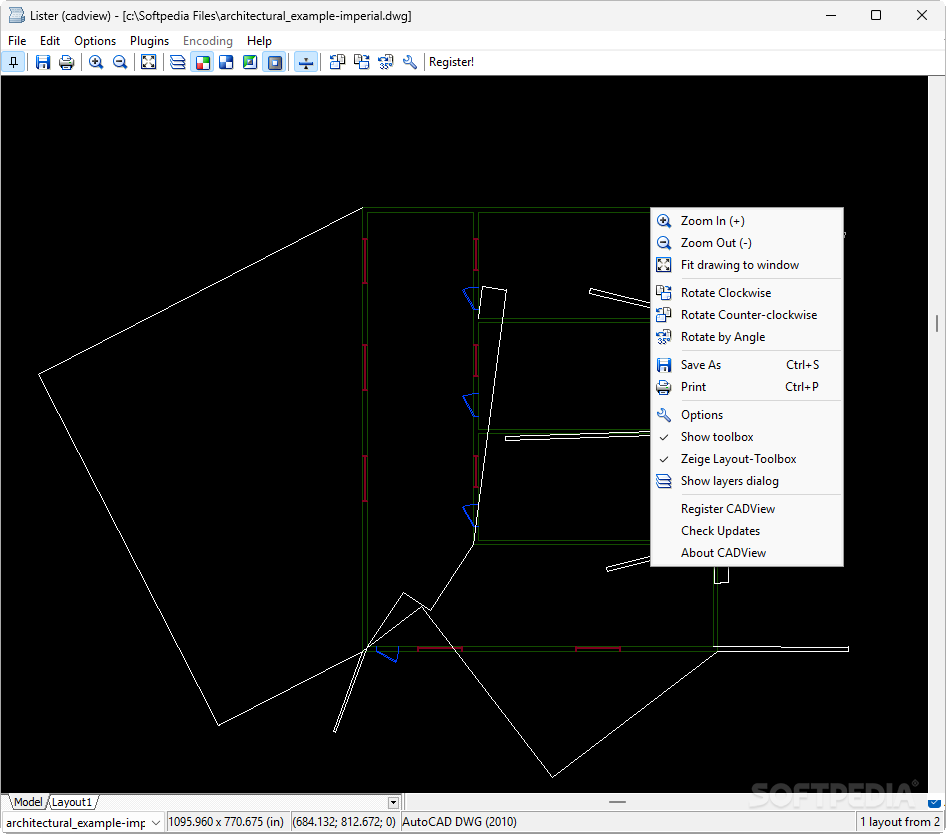Toggle the gray square frame toolbar icon
The height and width of the screenshot is (834, 946).
(x=275, y=62)
